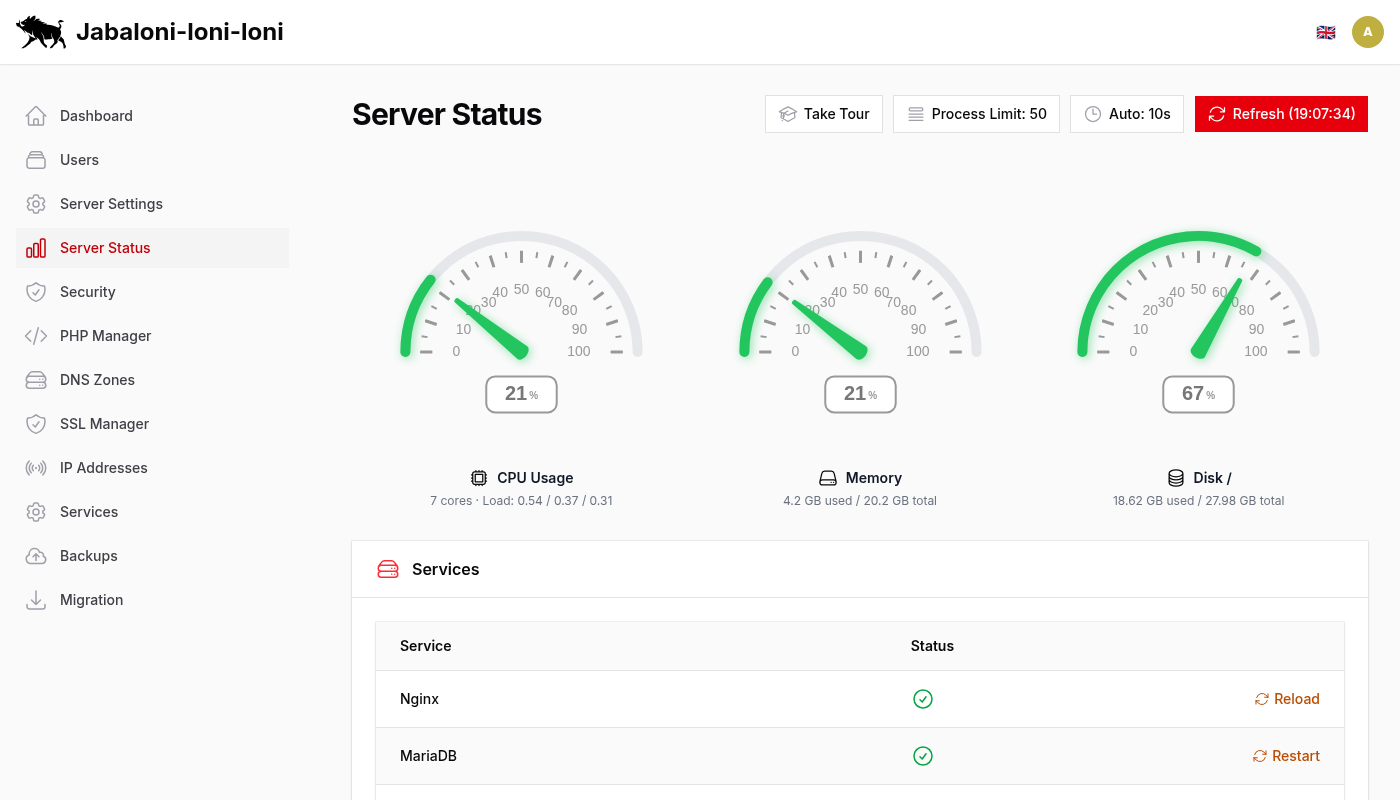Viewport: 1400px width, 800px height.
Task: Toggle auto-refresh via the Auto: 10s control
Action: (1127, 113)
